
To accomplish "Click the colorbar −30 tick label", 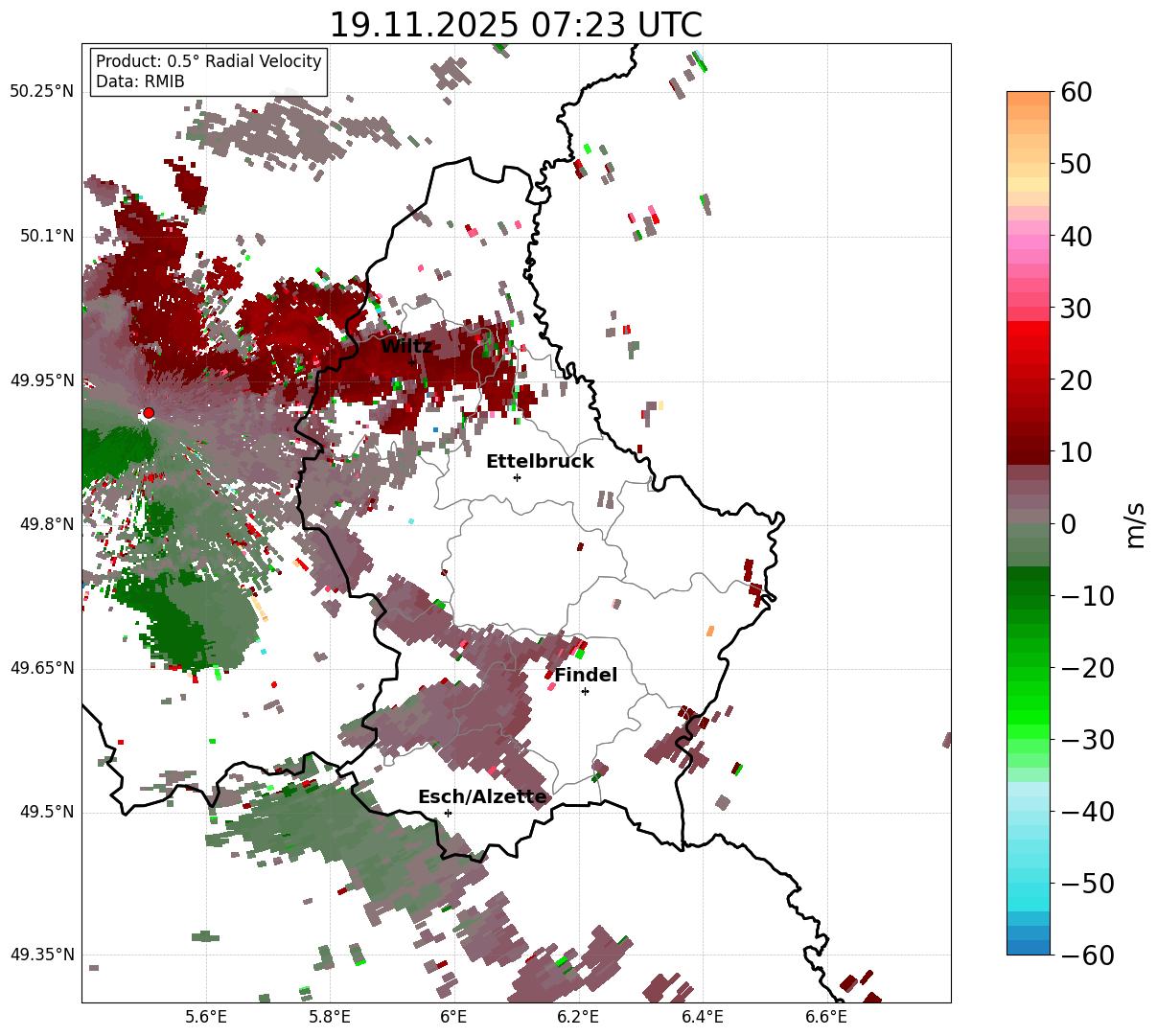I will 1088,740.
